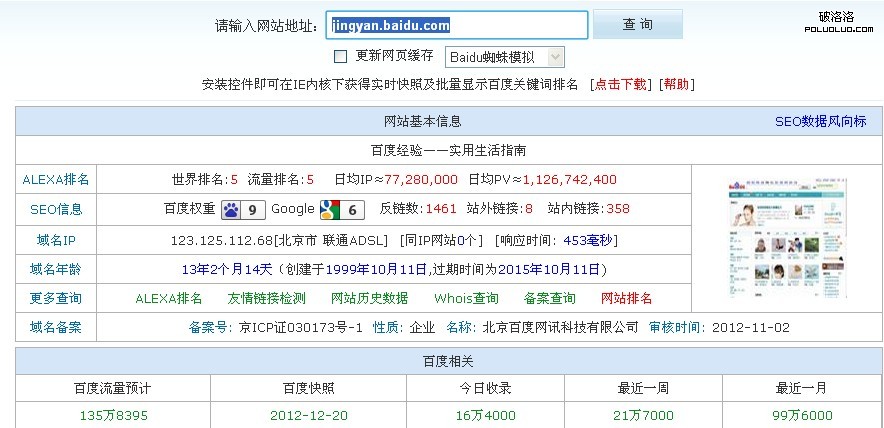Click the 更多查询 row label
The height and width of the screenshot is (428, 884).
[x=56, y=298]
